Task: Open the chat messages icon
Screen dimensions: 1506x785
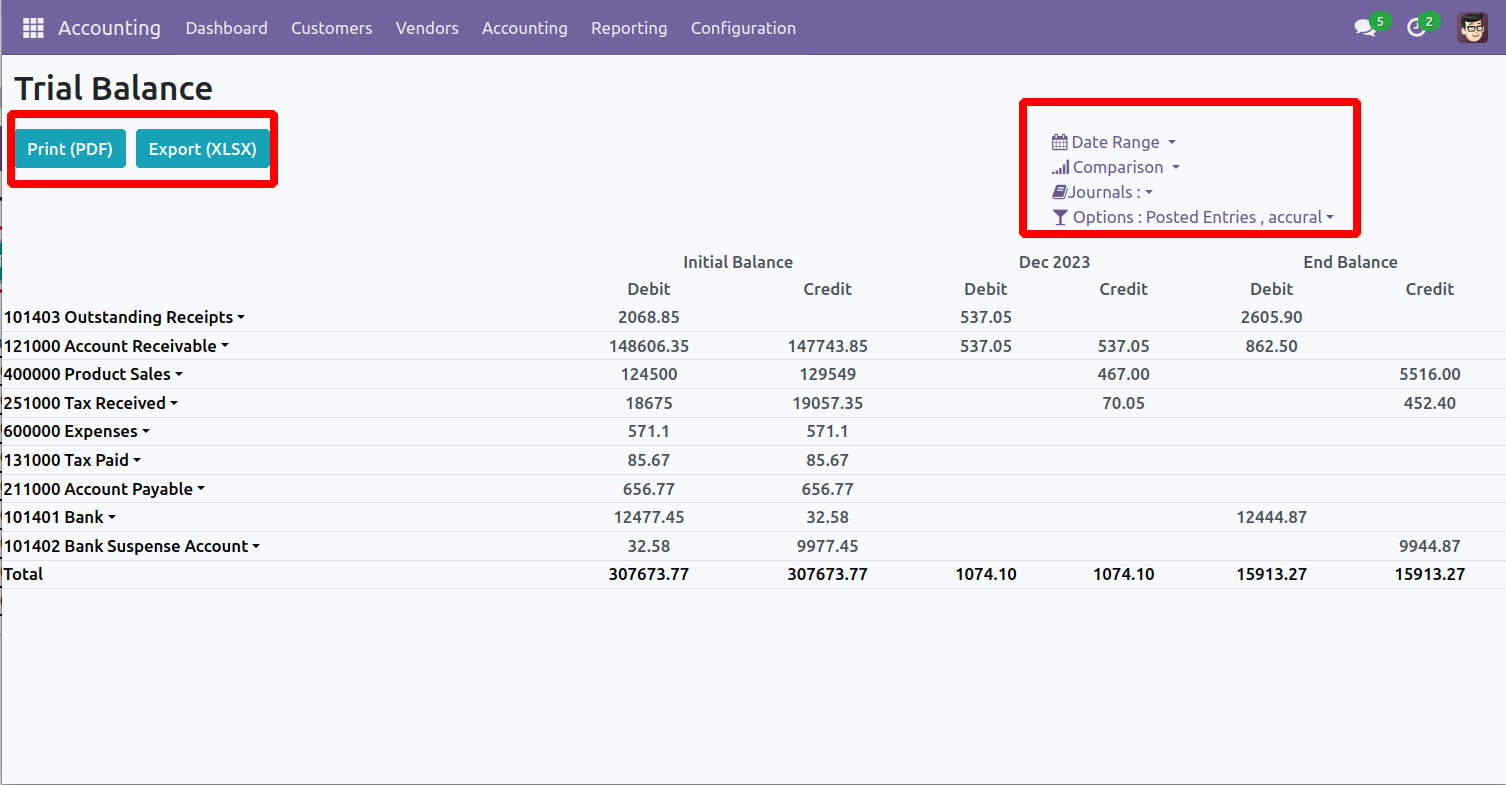Action: coord(1365,28)
